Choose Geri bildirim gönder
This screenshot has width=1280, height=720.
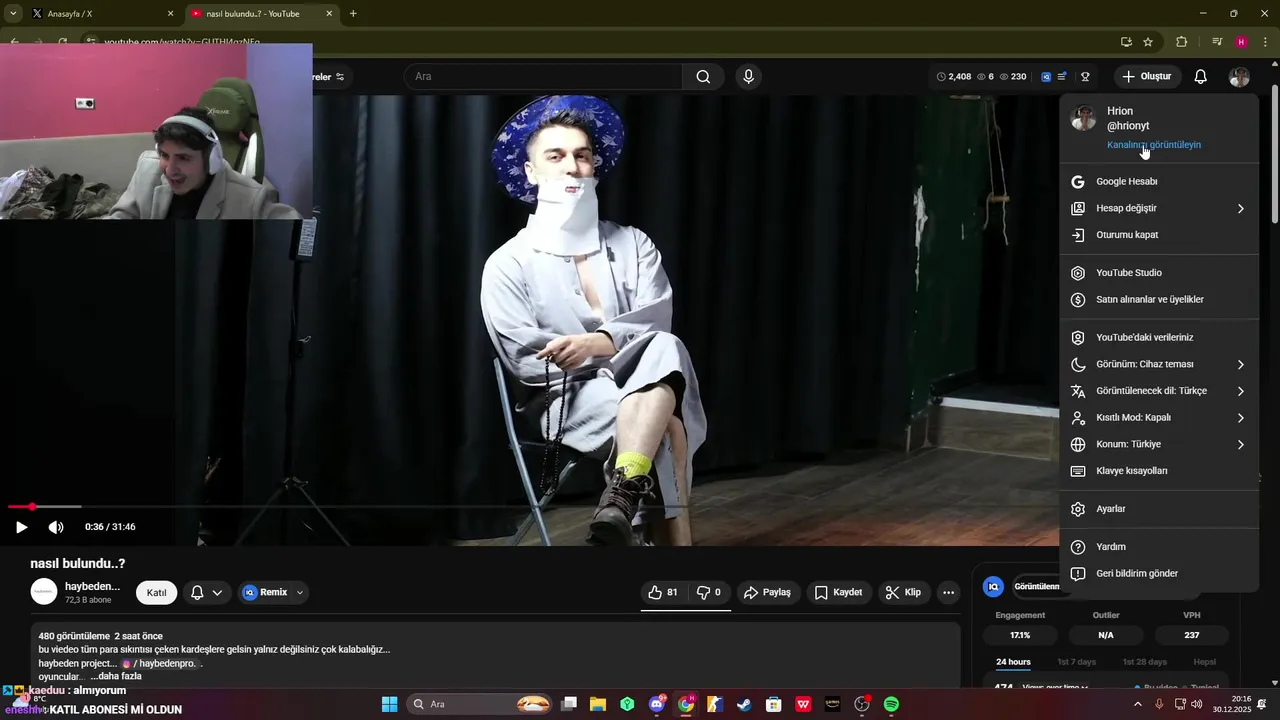pyautogui.click(x=1159, y=574)
